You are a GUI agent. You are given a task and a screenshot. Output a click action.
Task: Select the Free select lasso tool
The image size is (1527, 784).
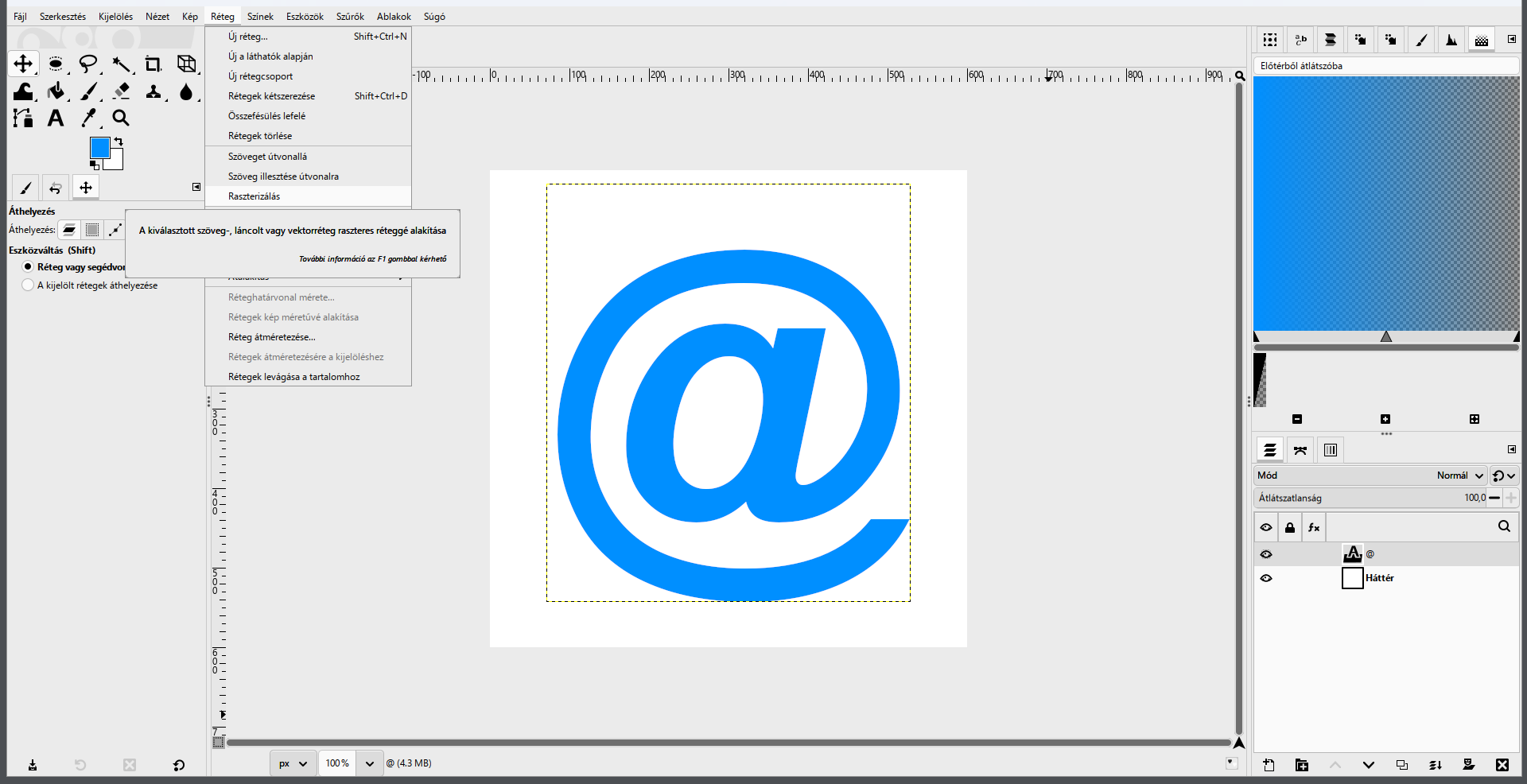click(x=88, y=64)
